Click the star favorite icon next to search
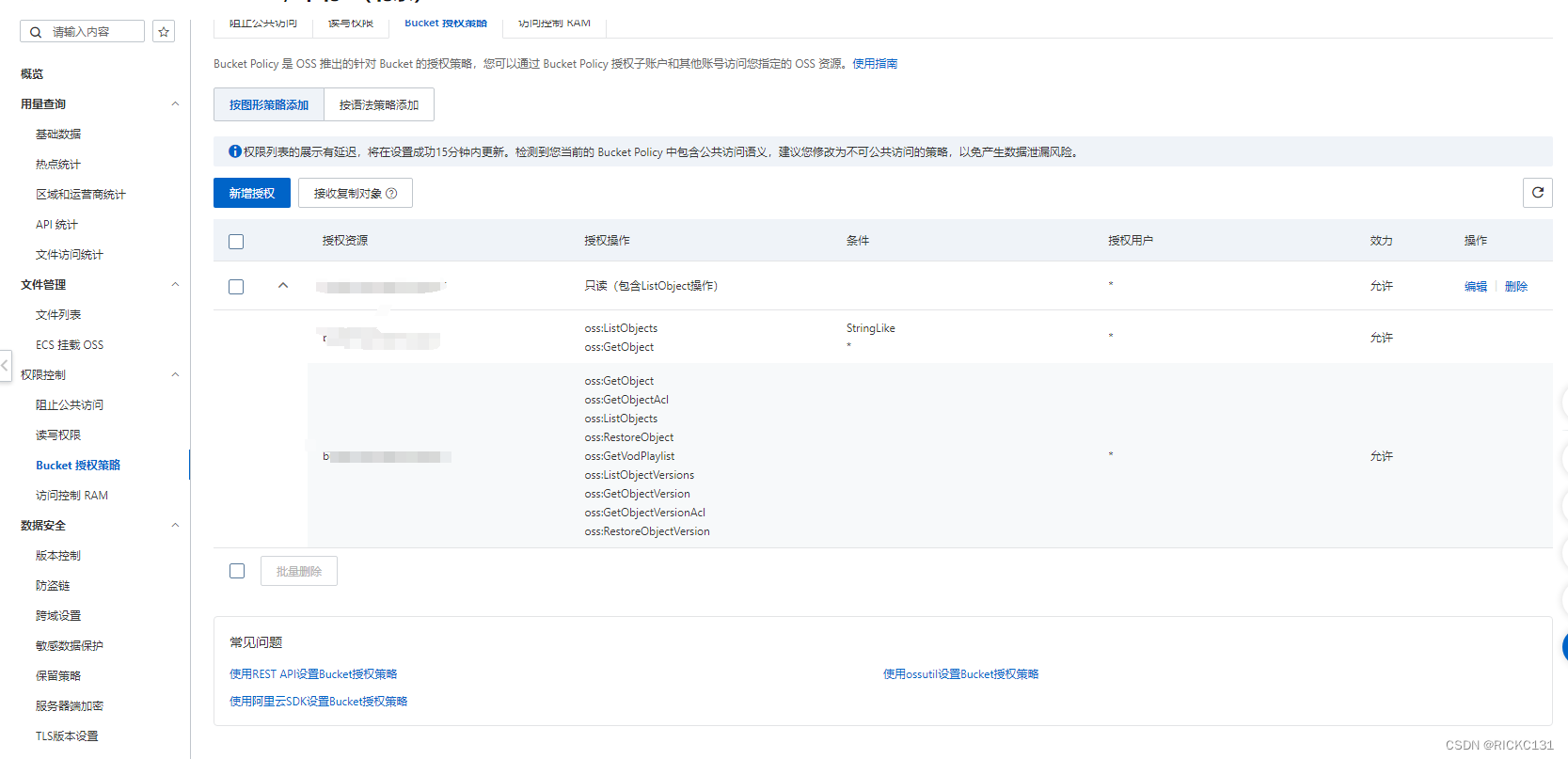 tap(164, 32)
